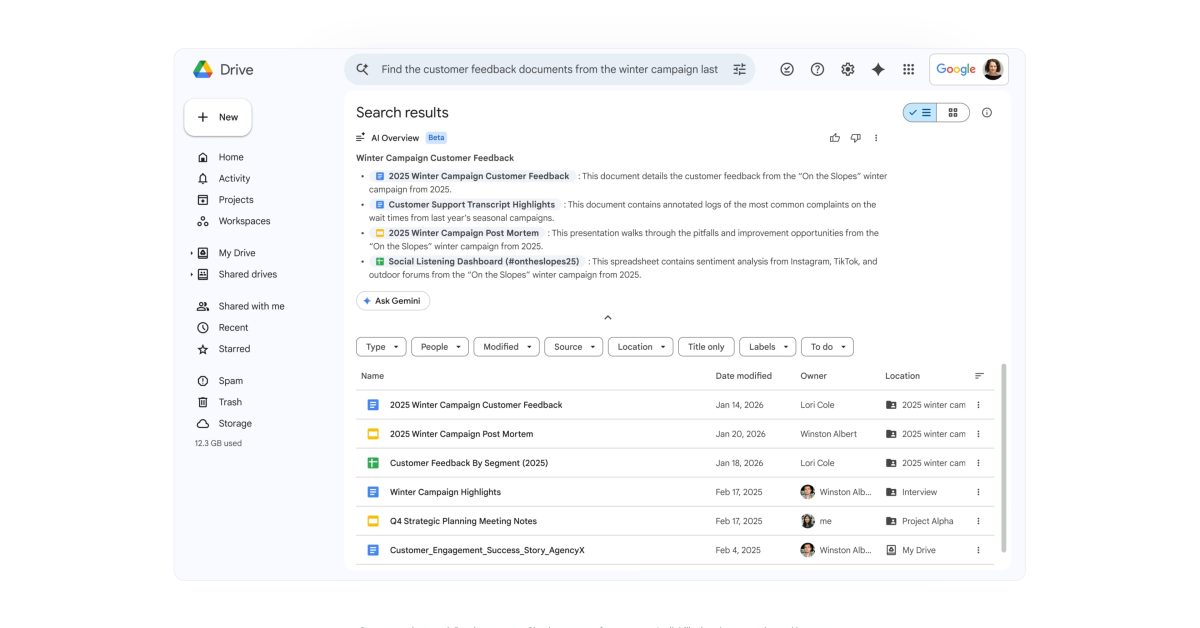Switch to list layout view
This screenshot has height=628, width=1200.
[x=920, y=113]
